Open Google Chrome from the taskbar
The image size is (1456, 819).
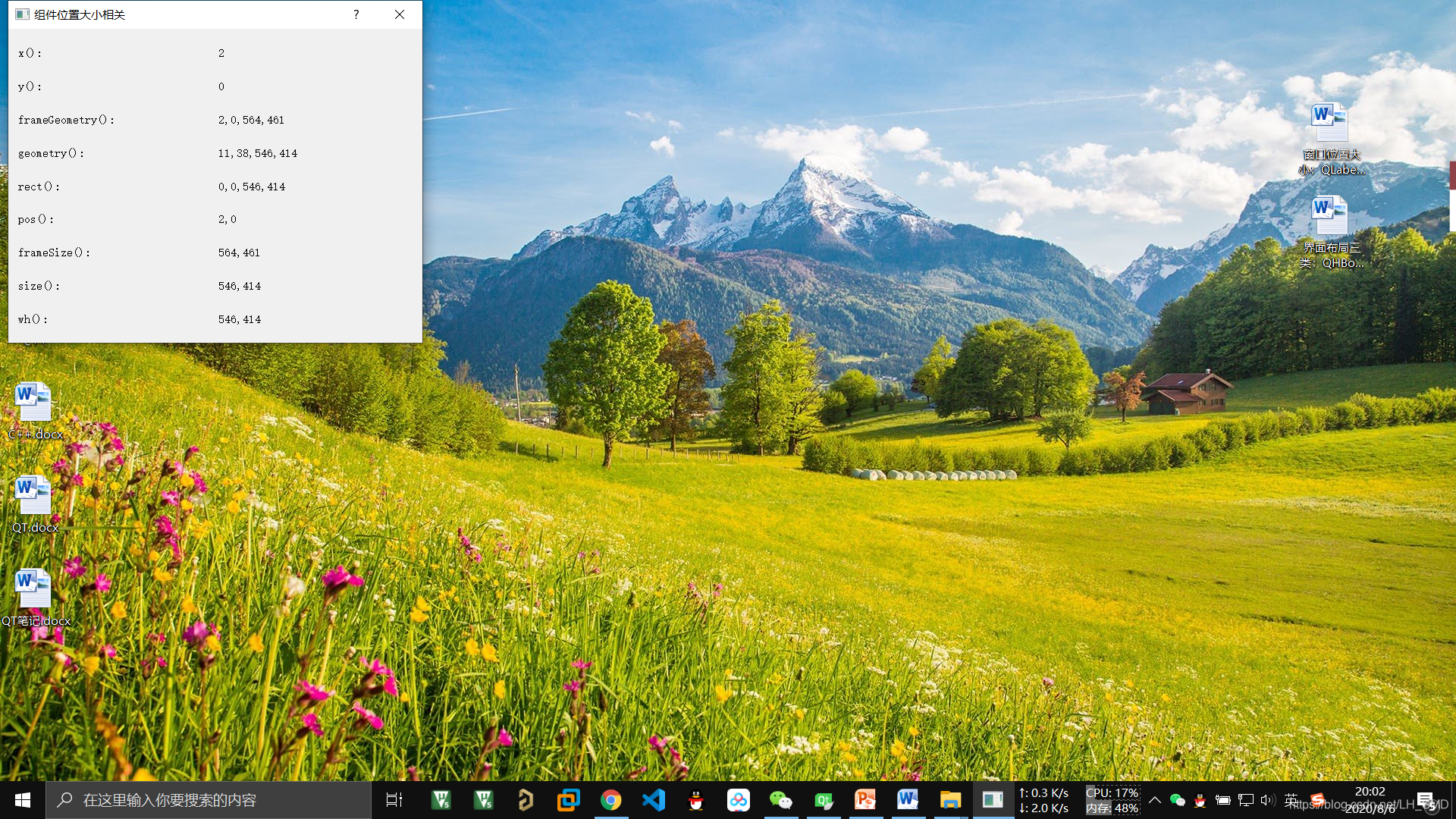[610, 800]
